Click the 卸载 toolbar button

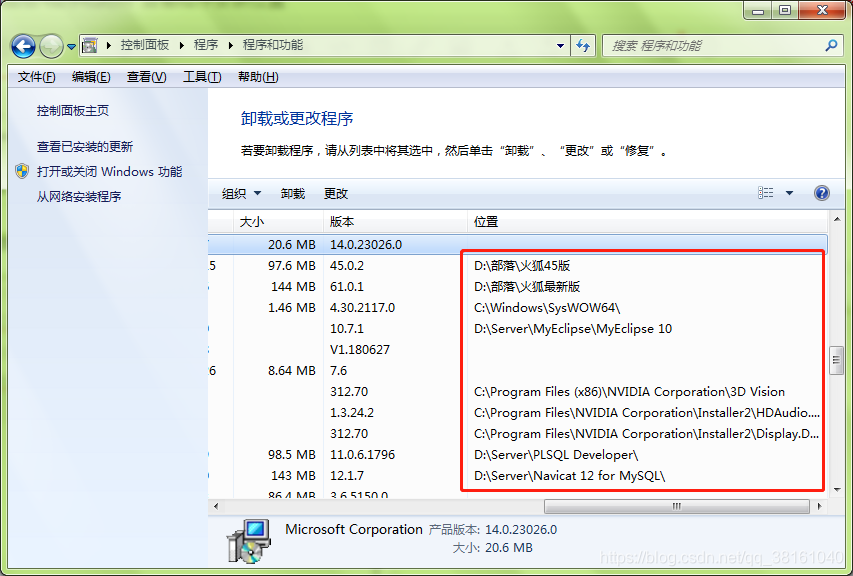(293, 194)
